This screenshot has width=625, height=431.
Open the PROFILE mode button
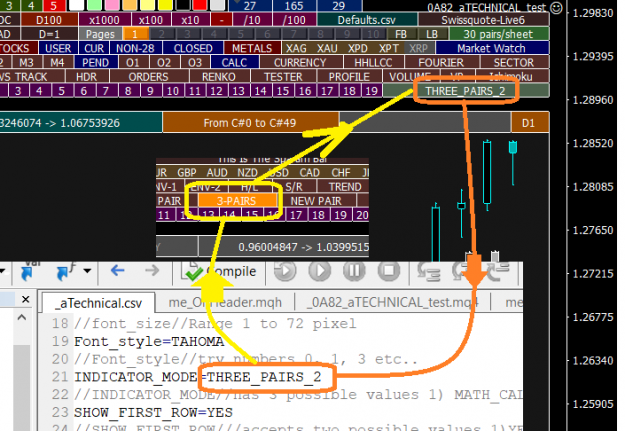(349, 77)
